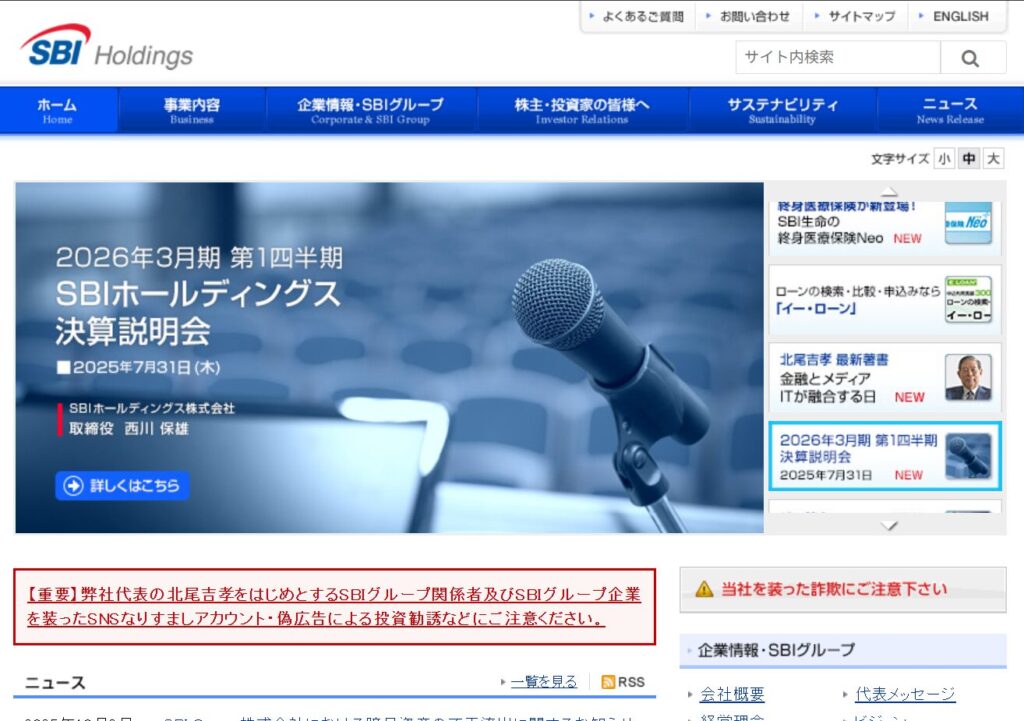1024x721 pixels.
Task: Click the サイト内検索 search input field
Action: click(x=837, y=58)
